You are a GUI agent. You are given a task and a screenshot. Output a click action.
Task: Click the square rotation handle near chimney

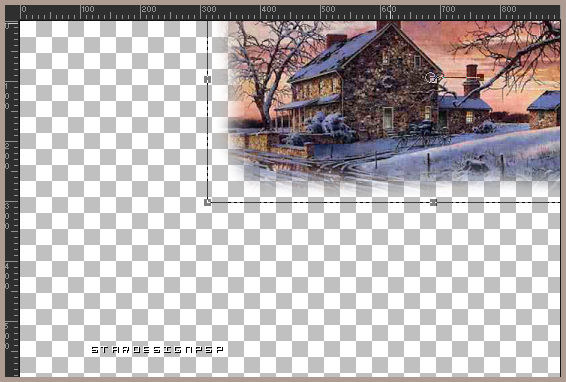click(480, 77)
